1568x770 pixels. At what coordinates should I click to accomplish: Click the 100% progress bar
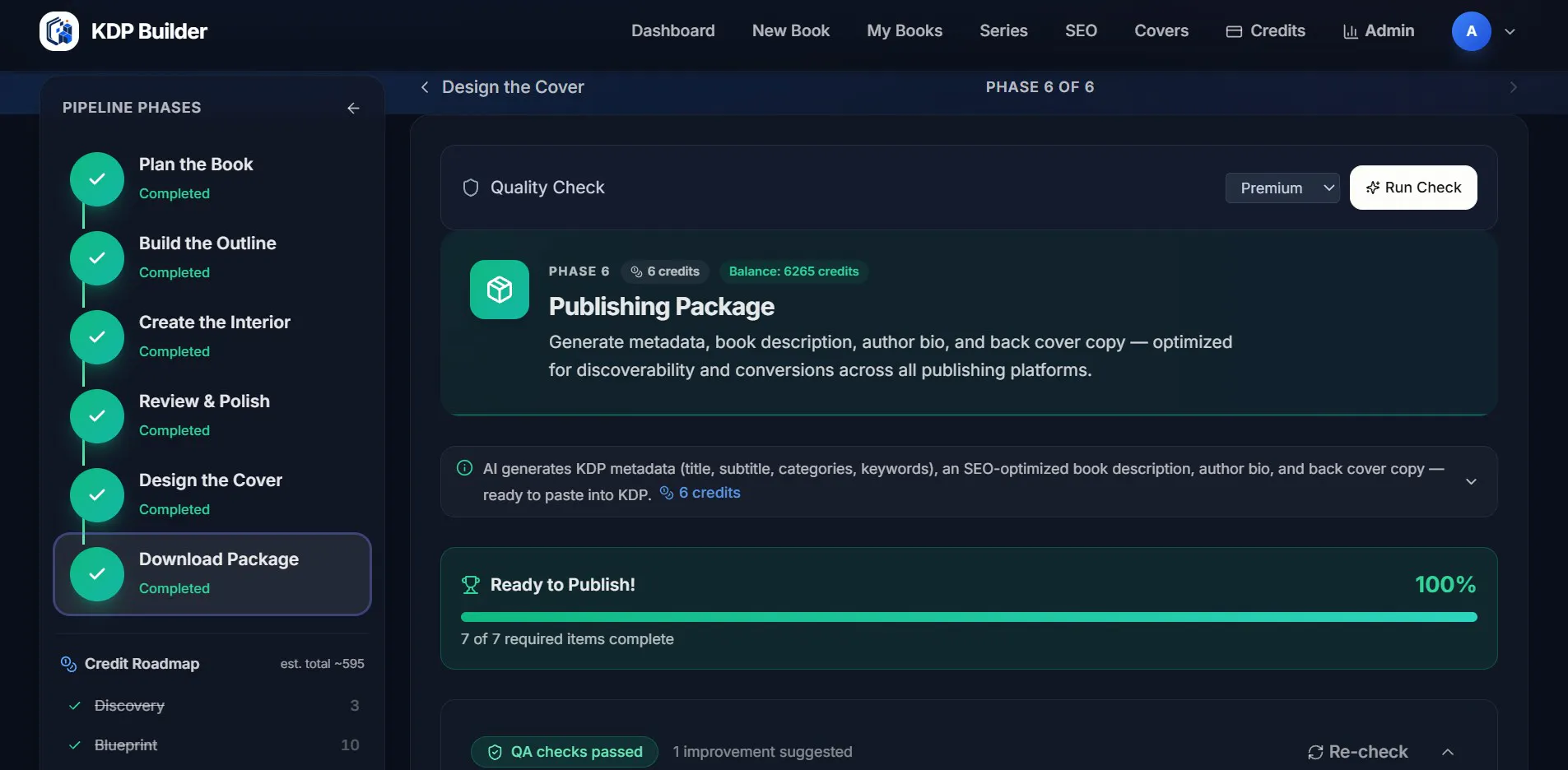tap(969, 617)
